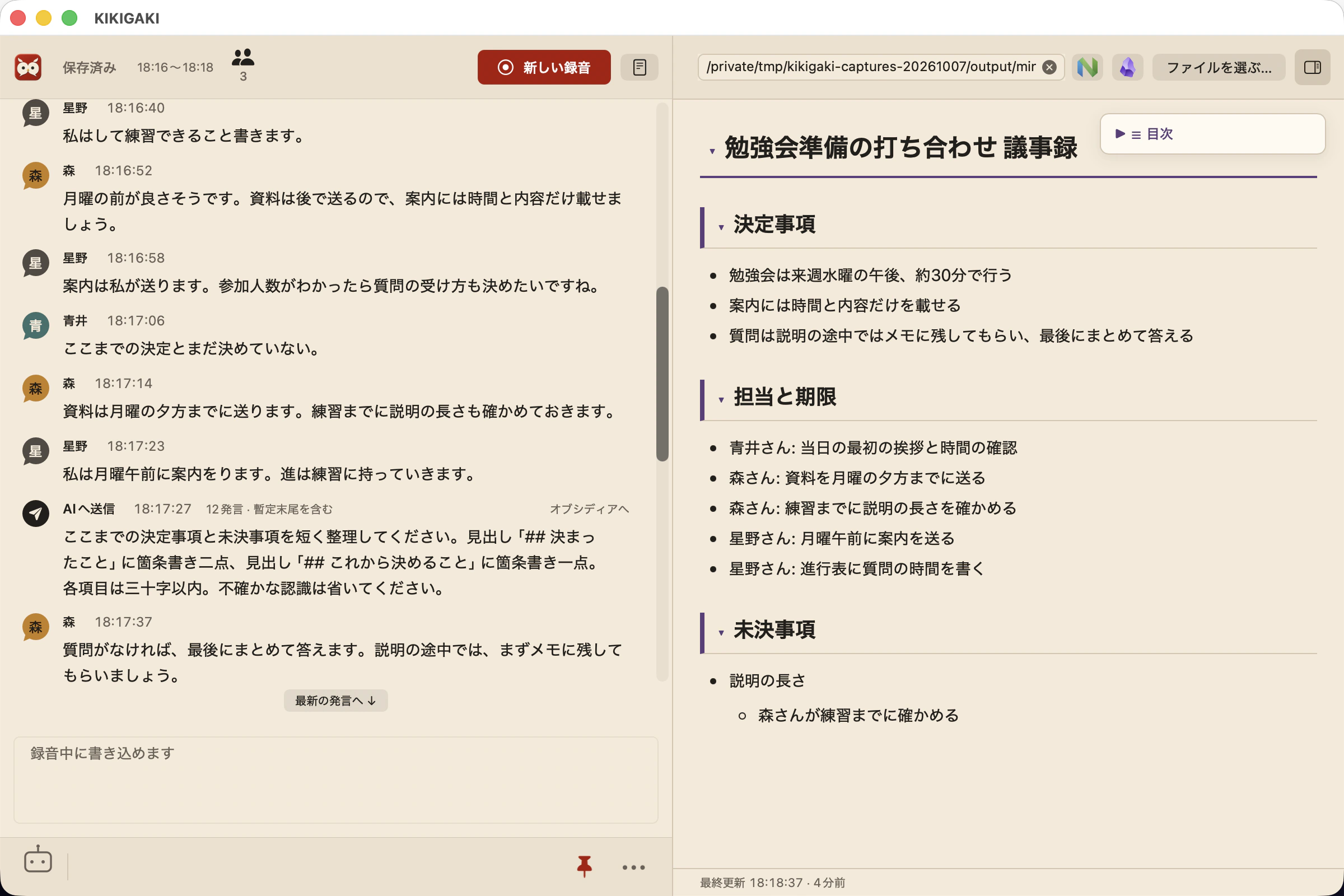This screenshot has width=1344, height=896.
Task: Click 森 avatar at 18:16:52
Action: [35, 175]
